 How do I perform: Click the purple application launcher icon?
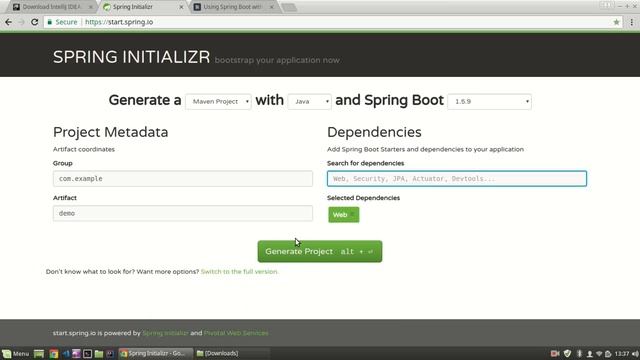76,353
